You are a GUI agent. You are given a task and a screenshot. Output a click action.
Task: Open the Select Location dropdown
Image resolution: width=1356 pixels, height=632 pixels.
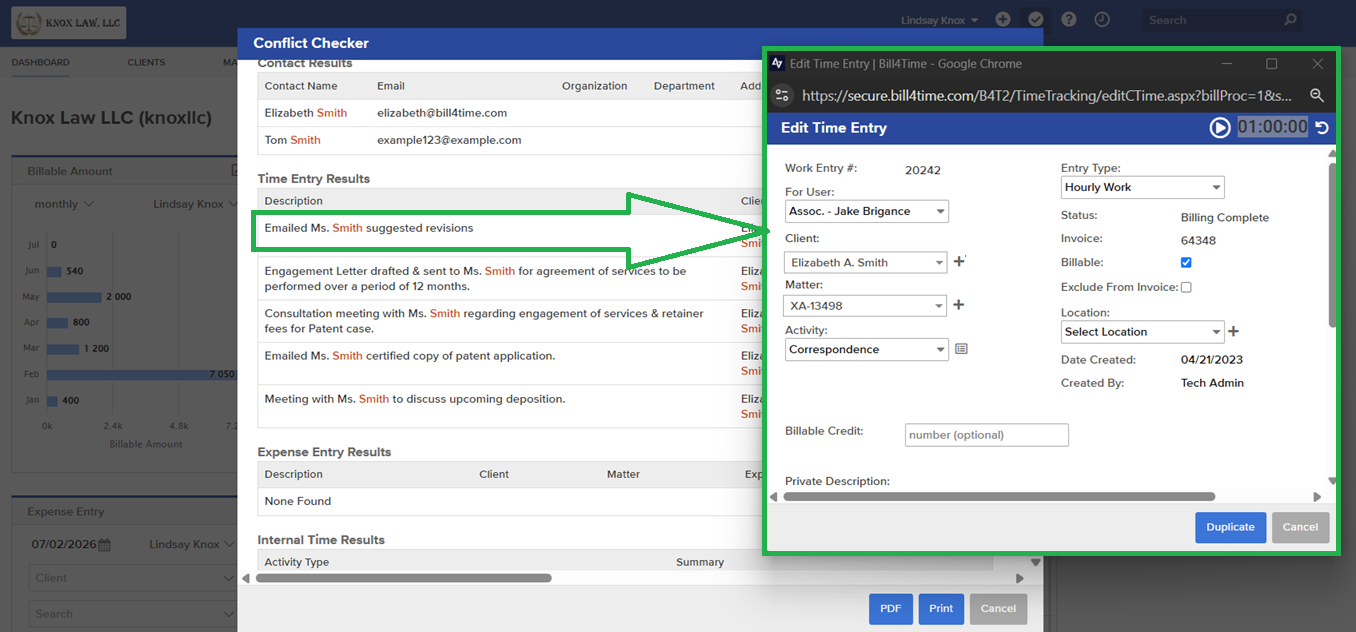pyautogui.click(x=1143, y=331)
